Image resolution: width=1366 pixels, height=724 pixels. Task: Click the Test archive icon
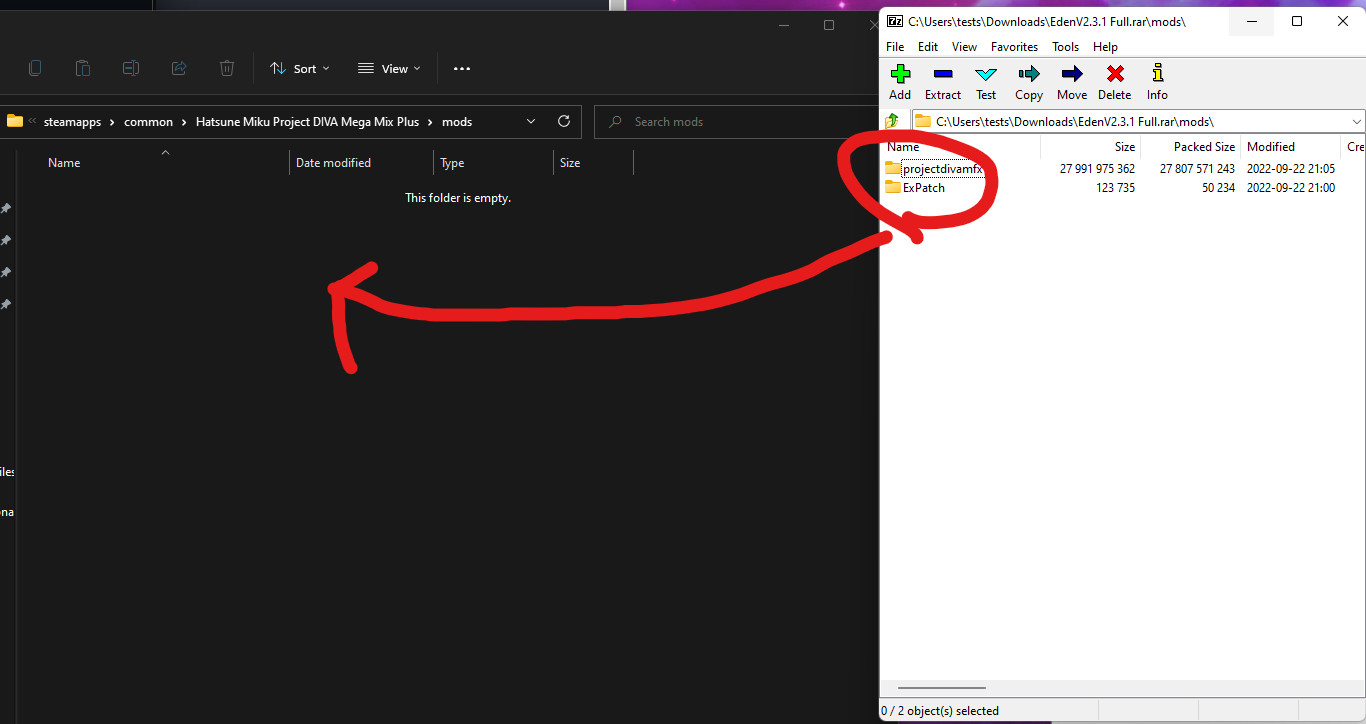(986, 75)
